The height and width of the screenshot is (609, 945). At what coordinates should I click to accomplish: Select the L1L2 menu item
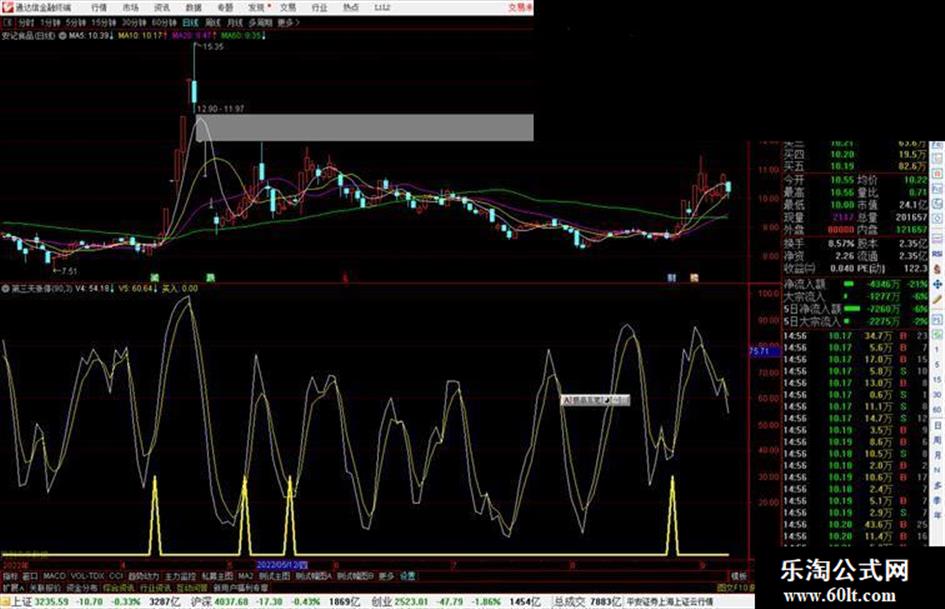click(382, 7)
